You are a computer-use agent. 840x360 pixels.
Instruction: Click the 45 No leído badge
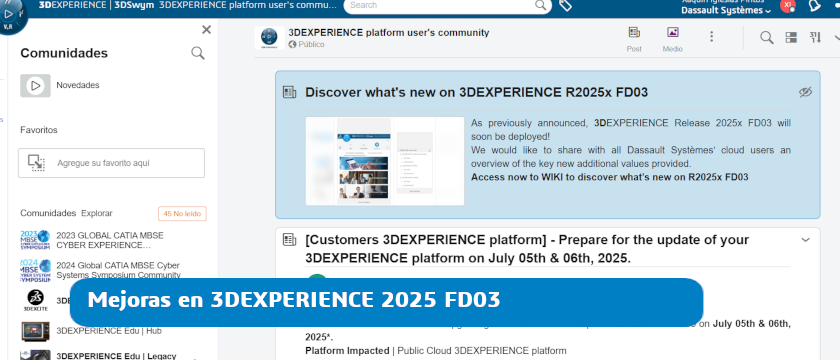(182, 214)
